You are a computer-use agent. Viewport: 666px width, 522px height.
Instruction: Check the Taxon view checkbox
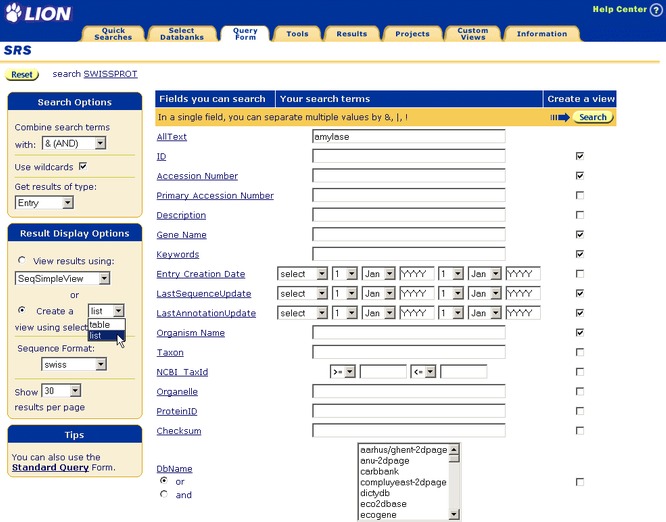(x=580, y=352)
